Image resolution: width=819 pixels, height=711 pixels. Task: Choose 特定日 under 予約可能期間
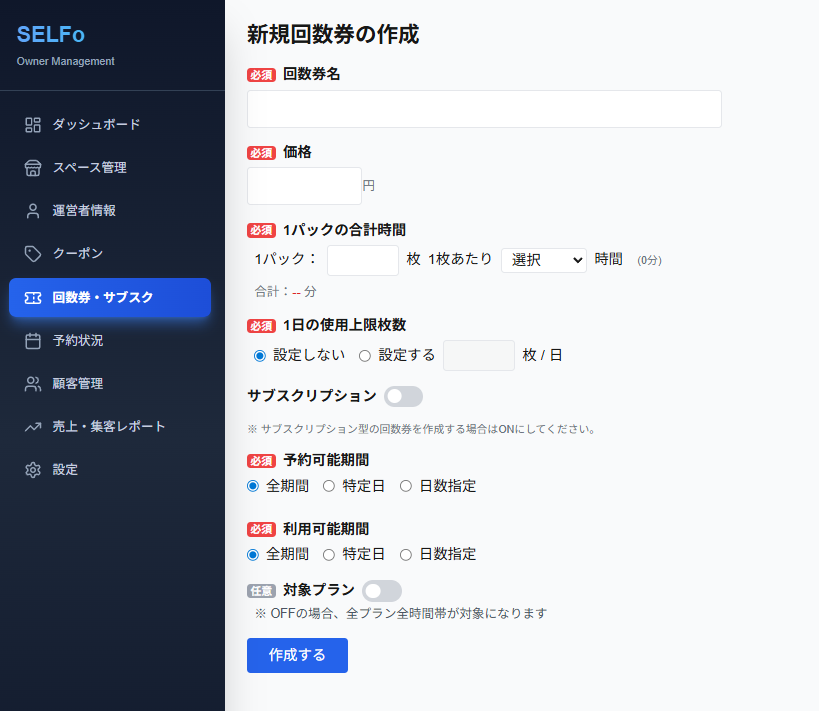pos(329,486)
